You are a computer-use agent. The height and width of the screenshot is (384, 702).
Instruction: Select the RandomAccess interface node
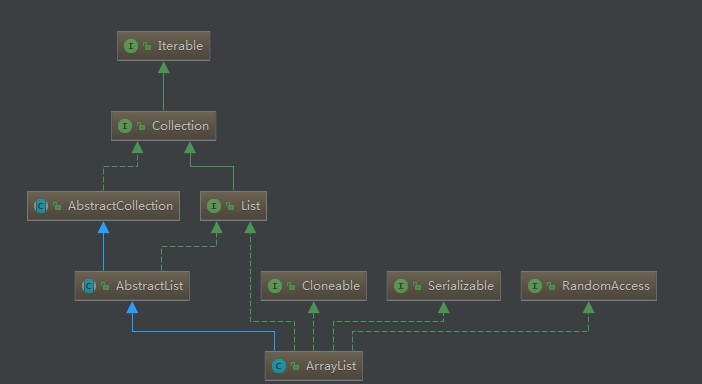(589, 286)
